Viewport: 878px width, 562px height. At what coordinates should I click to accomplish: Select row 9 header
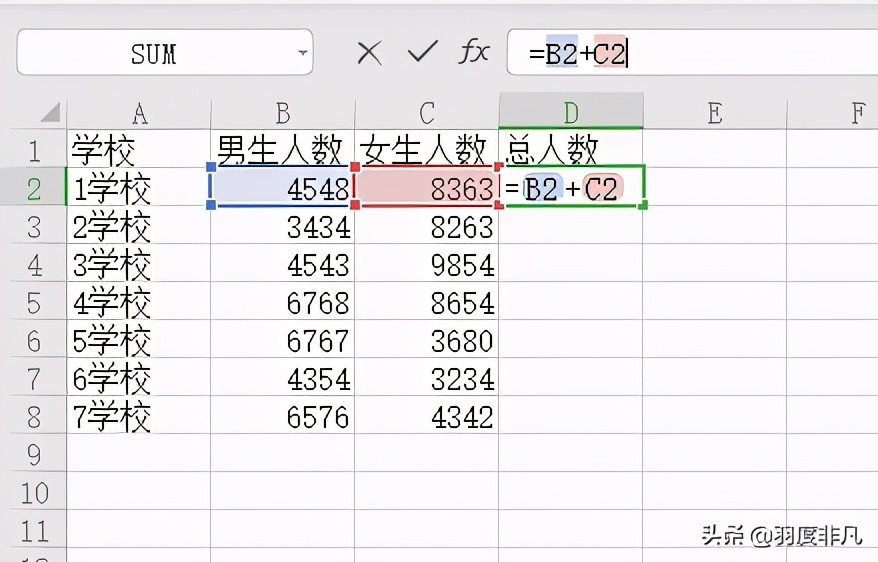click(x=34, y=454)
